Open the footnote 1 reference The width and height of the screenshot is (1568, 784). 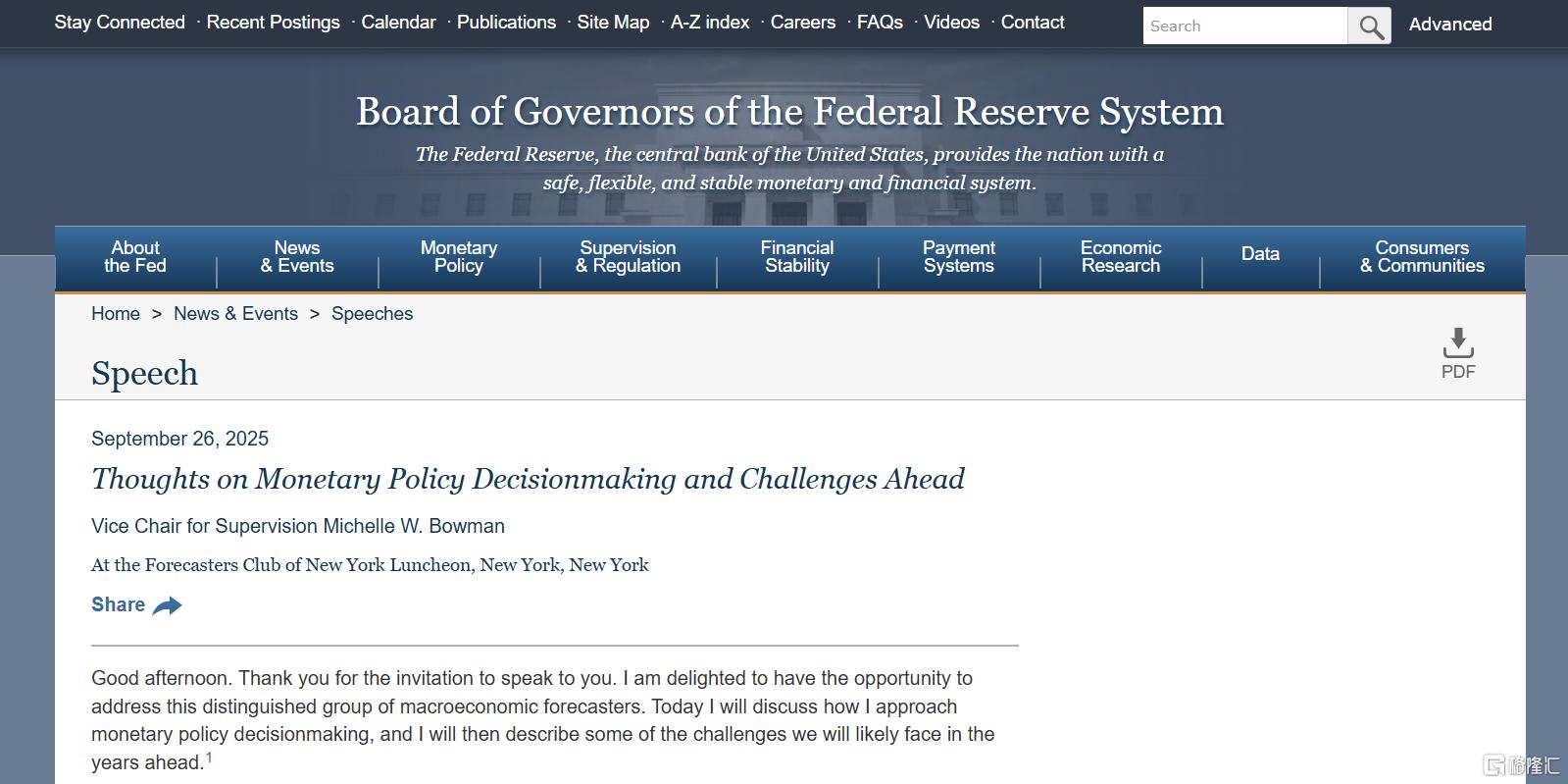point(209,758)
